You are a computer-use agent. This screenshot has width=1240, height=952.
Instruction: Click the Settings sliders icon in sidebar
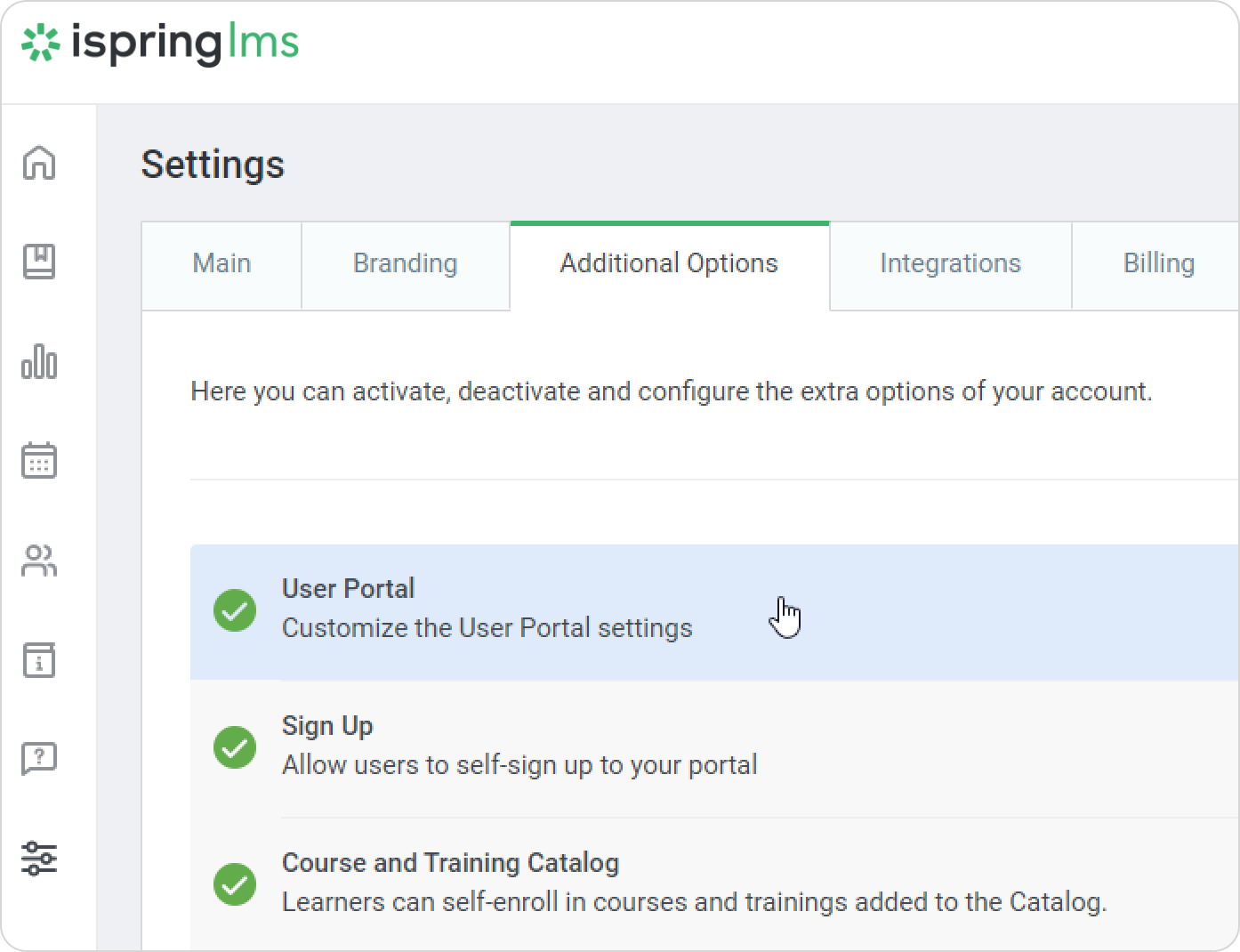tap(39, 859)
